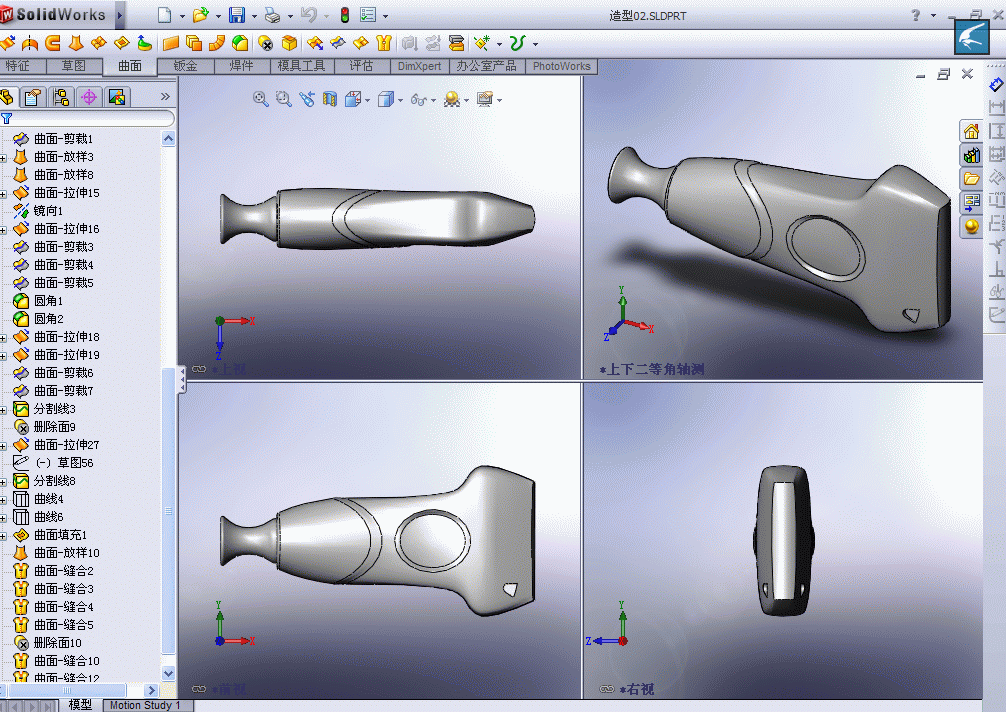
Task: Open the FeatureManager design tree tab
Action: click(7, 97)
